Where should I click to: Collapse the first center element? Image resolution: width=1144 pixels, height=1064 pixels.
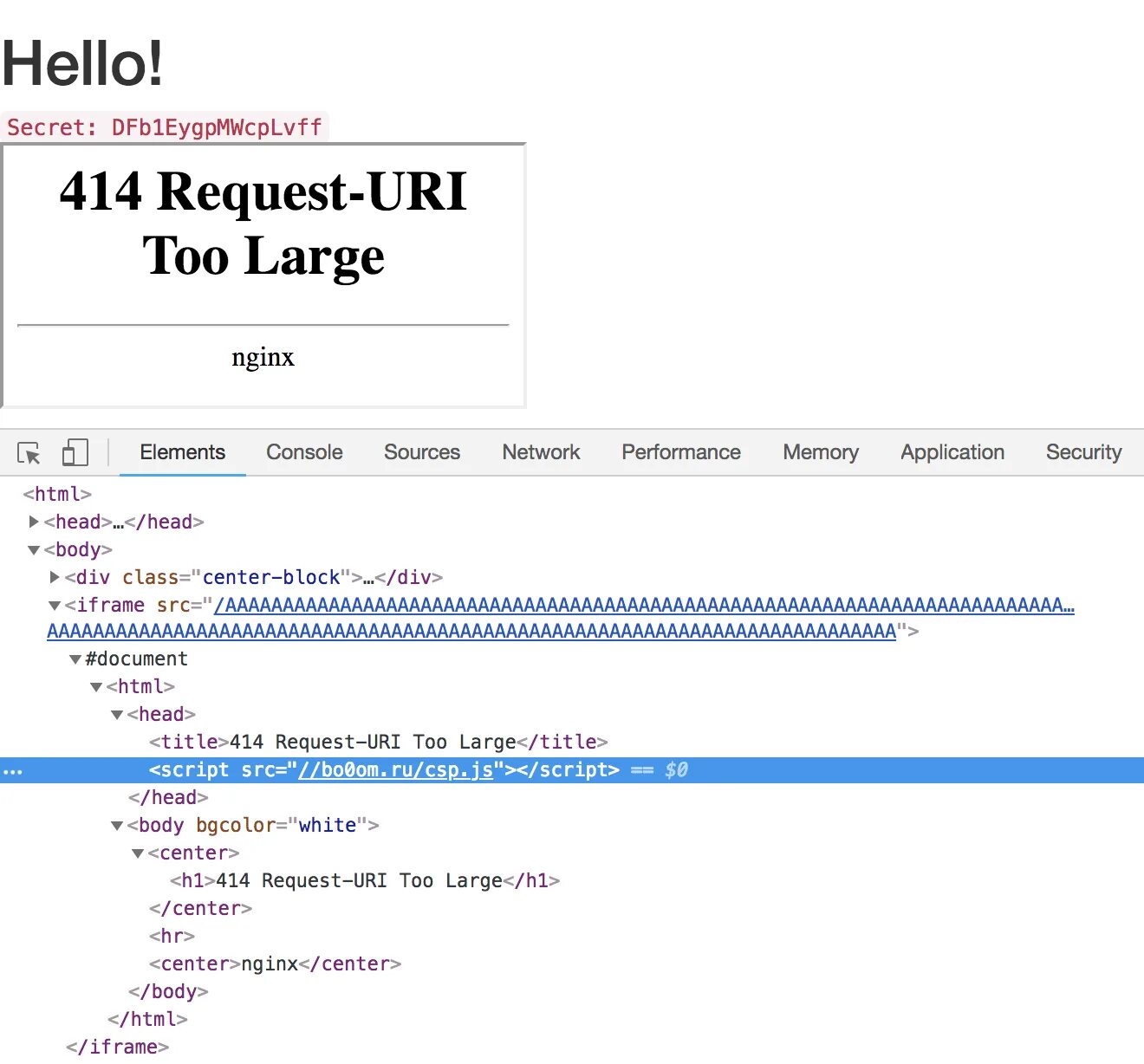point(138,853)
